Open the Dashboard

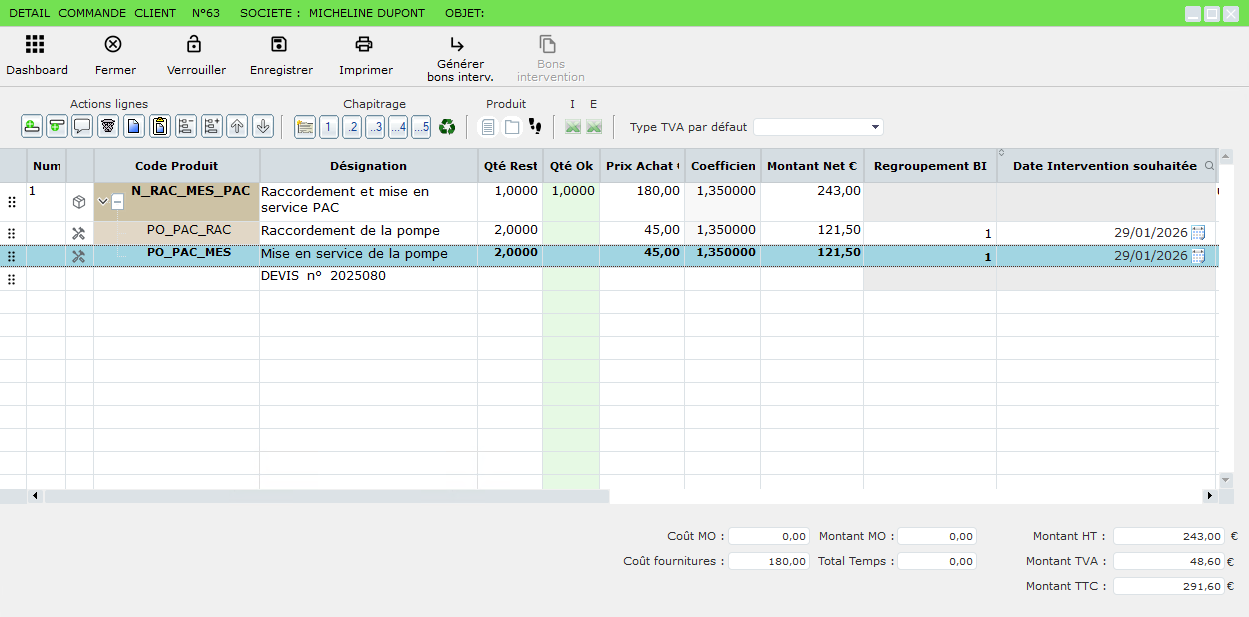pyautogui.click(x=36, y=55)
